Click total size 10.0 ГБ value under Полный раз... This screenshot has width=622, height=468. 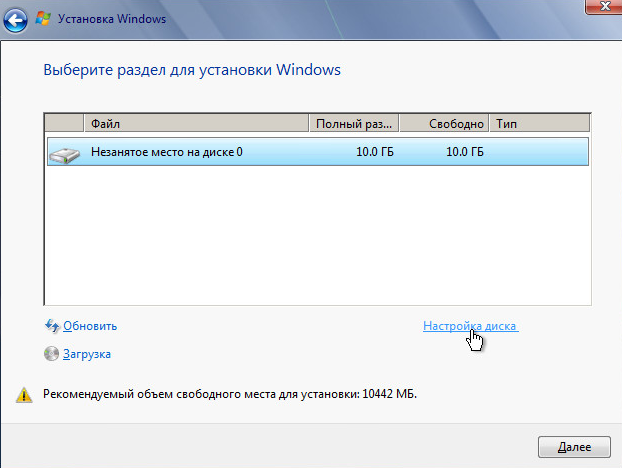(375, 152)
